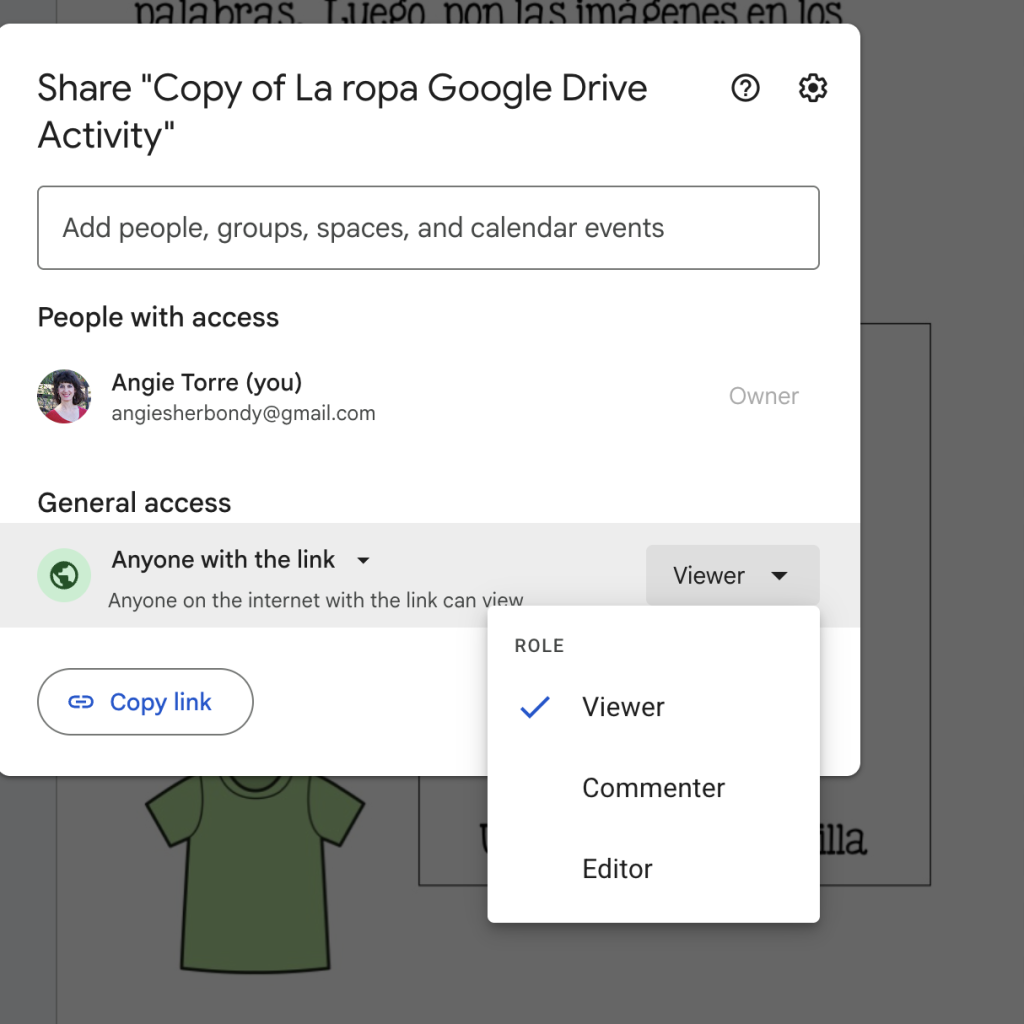Click the 'General access' heading

coord(135,503)
